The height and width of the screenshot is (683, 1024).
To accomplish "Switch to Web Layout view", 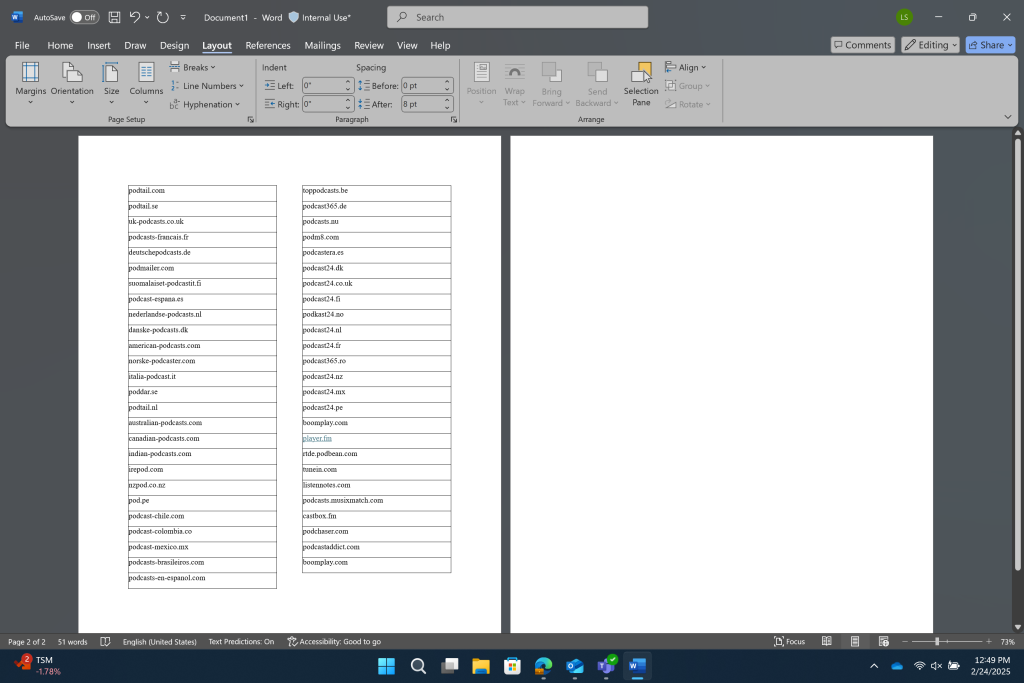I will coord(884,642).
